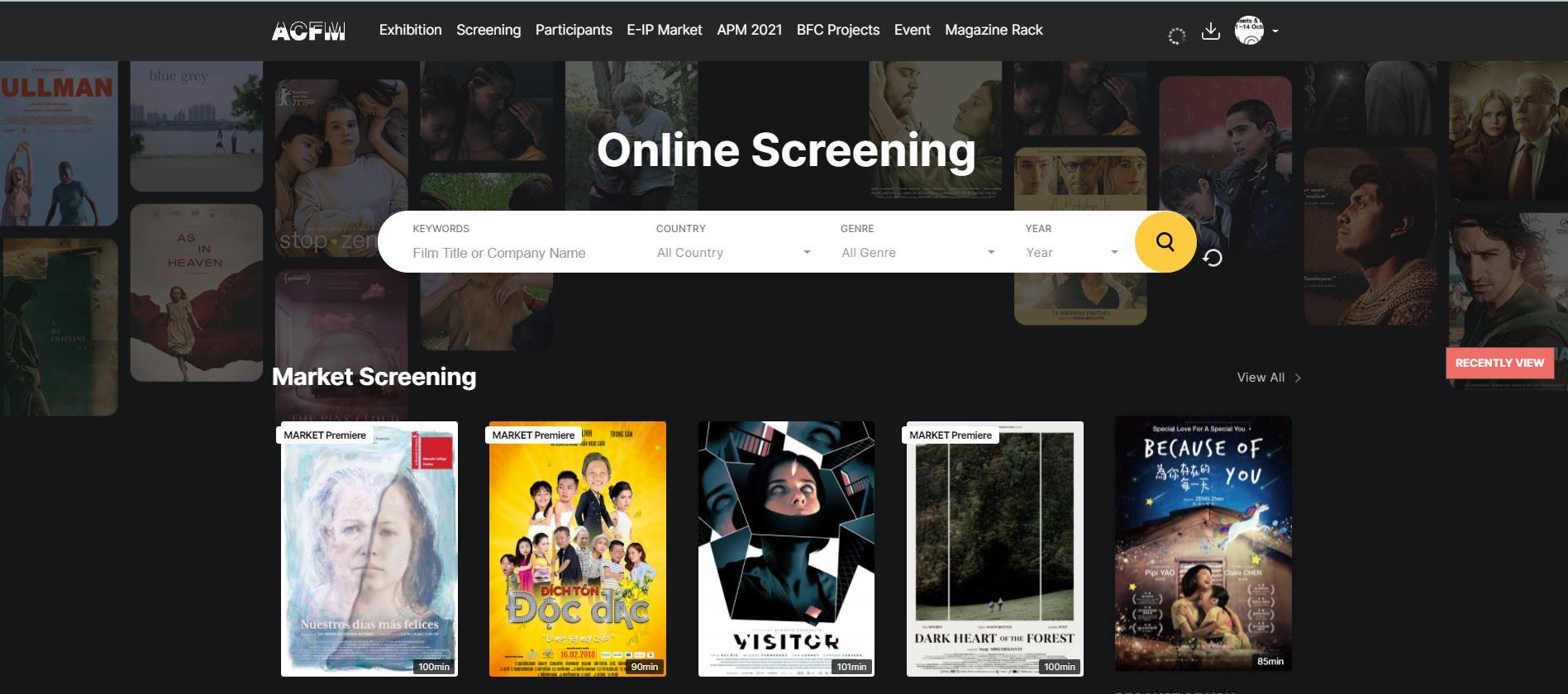The width and height of the screenshot is (1568, 694).
Task: Click the As In Heaven background poster
Action: point(196,292)
